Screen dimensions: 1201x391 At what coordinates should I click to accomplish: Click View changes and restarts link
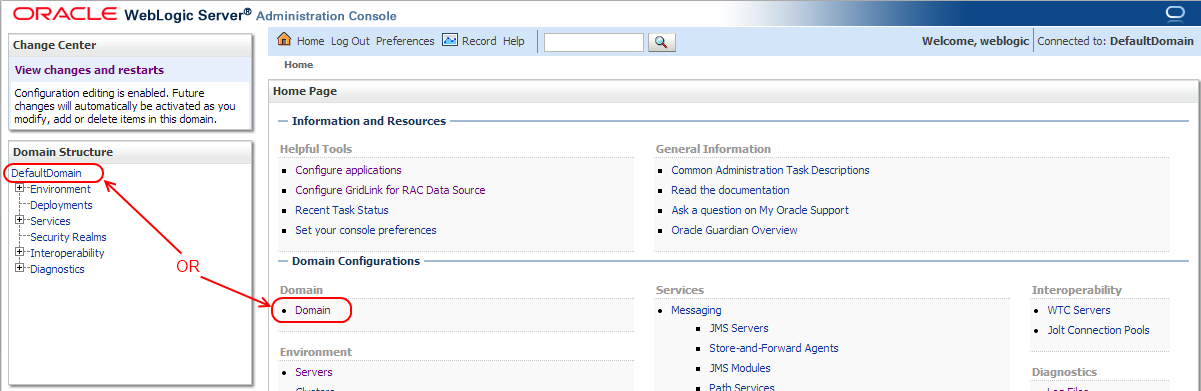[x=89, y=70]
